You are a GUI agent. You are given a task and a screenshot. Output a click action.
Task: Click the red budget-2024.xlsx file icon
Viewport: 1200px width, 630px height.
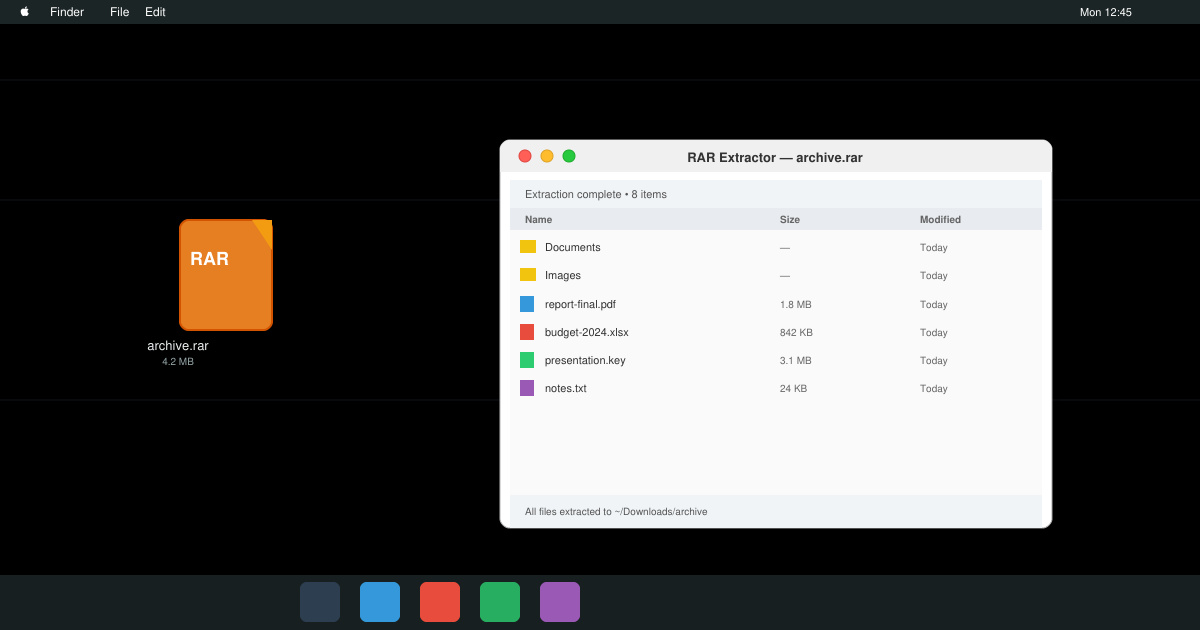(x=527, y=332)
